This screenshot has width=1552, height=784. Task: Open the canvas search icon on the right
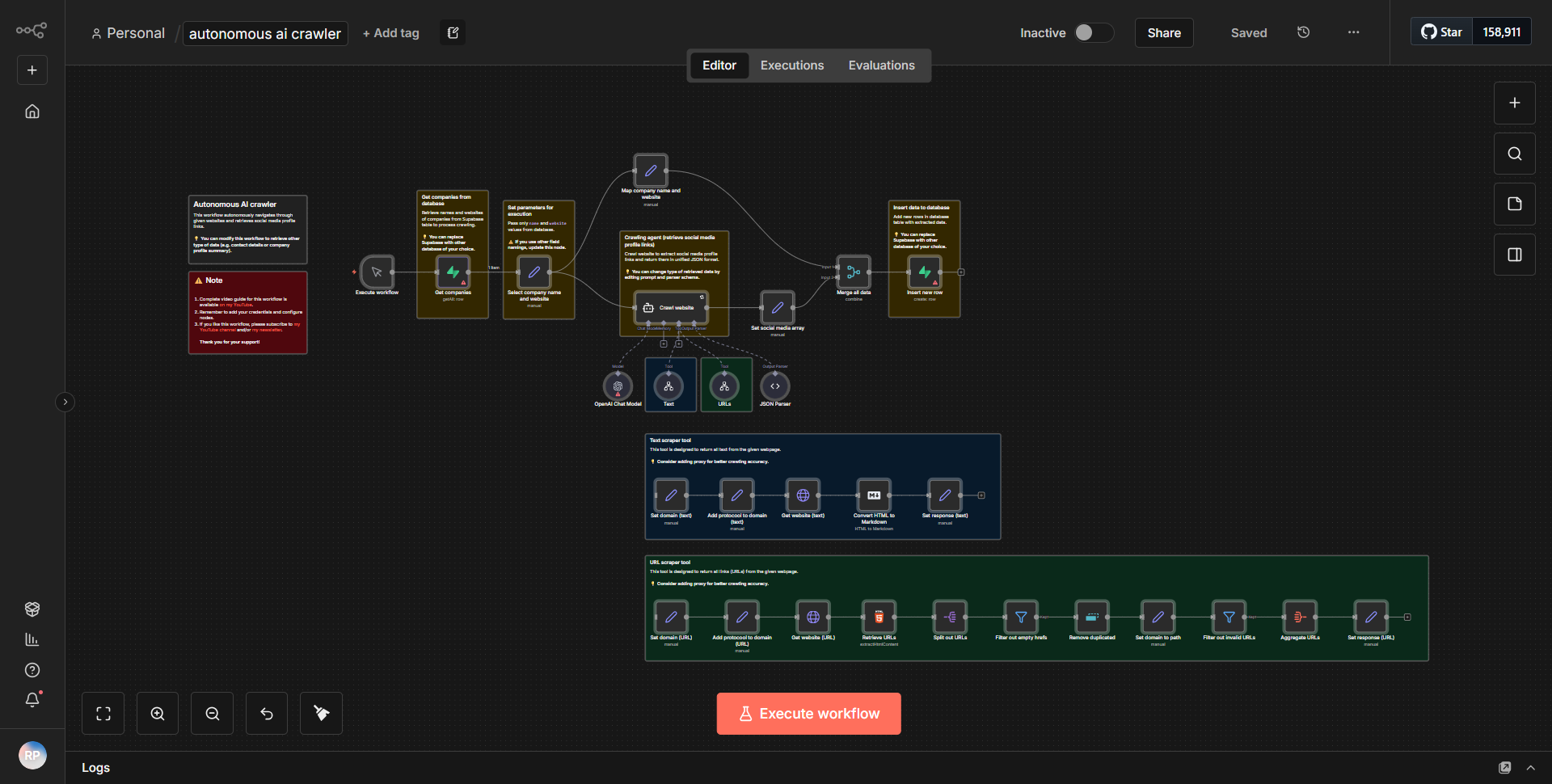(x=1514, y=153)
